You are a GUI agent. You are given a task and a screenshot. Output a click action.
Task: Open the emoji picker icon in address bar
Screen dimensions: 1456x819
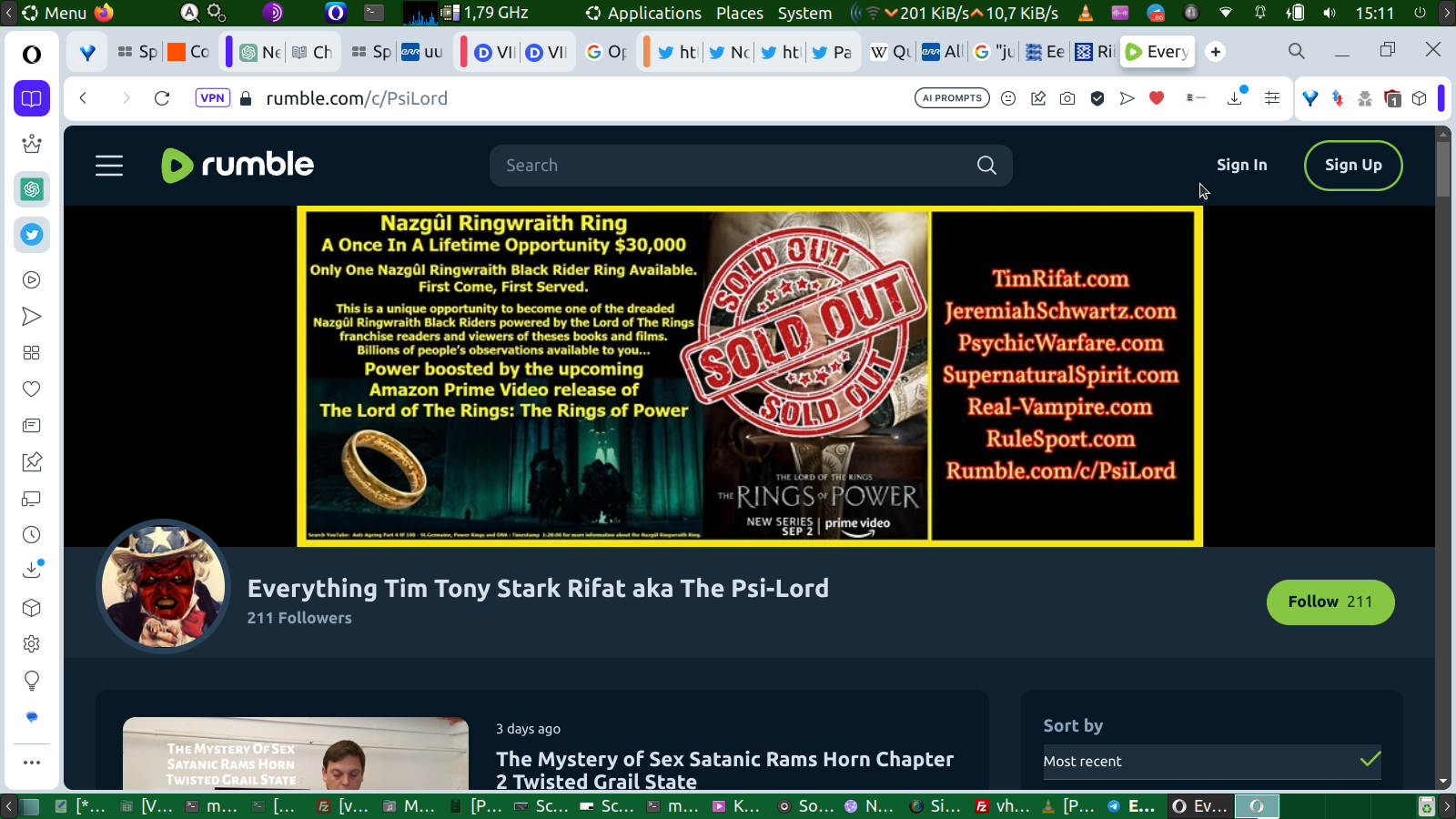(x=1008, y=98)
